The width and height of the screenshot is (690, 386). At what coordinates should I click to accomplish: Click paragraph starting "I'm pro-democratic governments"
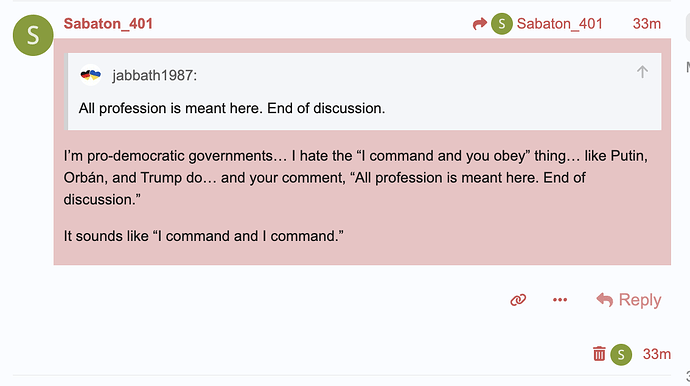tap(356, 177)
